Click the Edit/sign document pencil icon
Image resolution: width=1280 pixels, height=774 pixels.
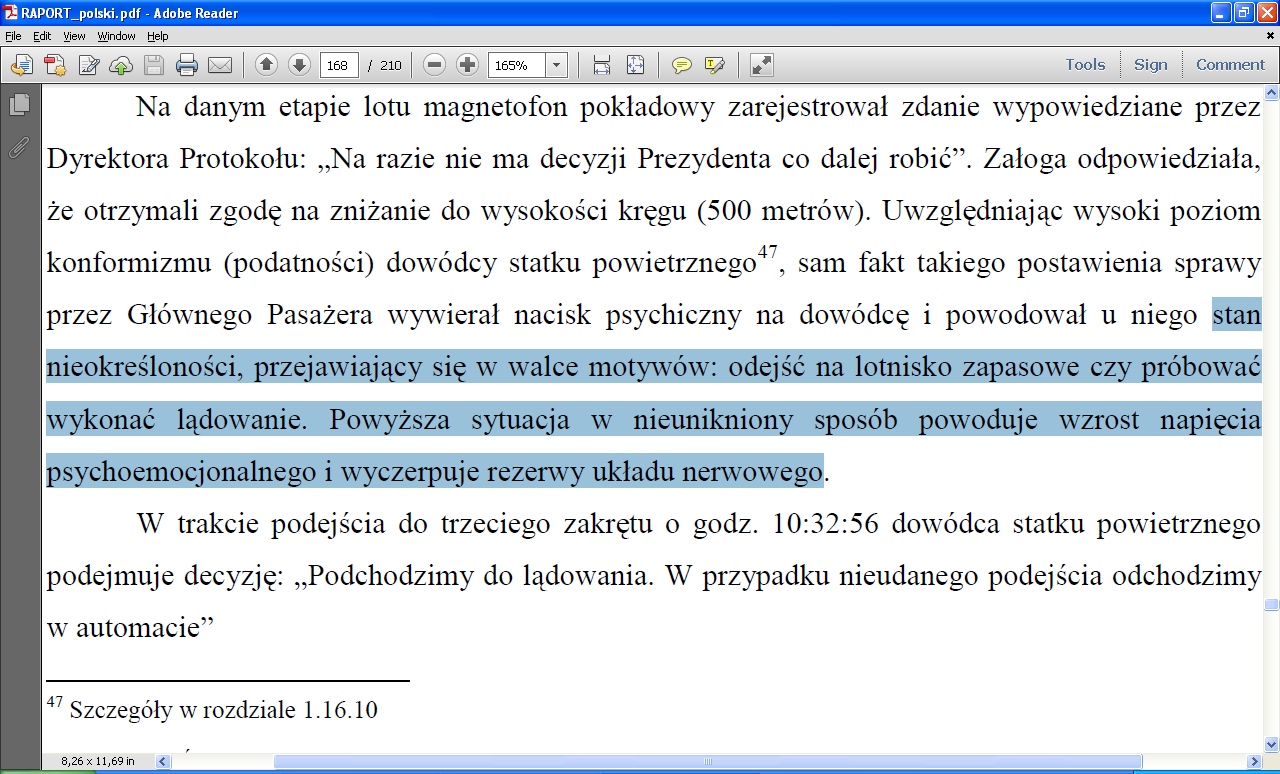pyautogui.click(x=88, y=65)
